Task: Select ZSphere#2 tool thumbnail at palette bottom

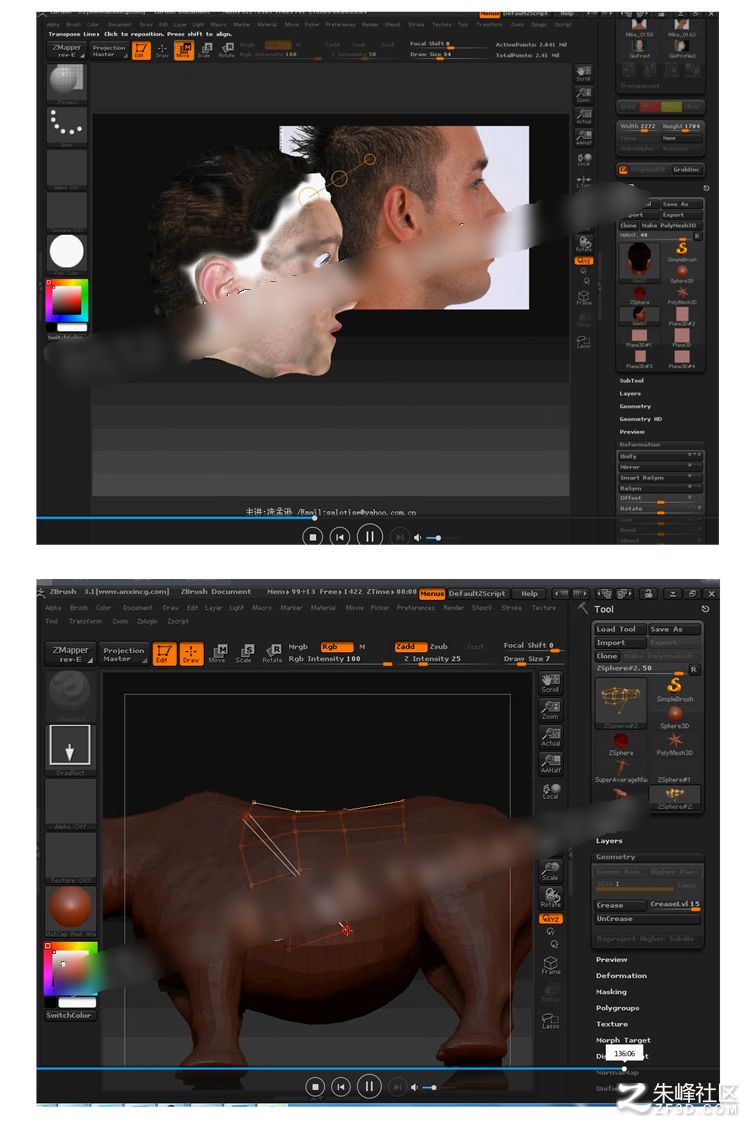Action: coord(675,797)
